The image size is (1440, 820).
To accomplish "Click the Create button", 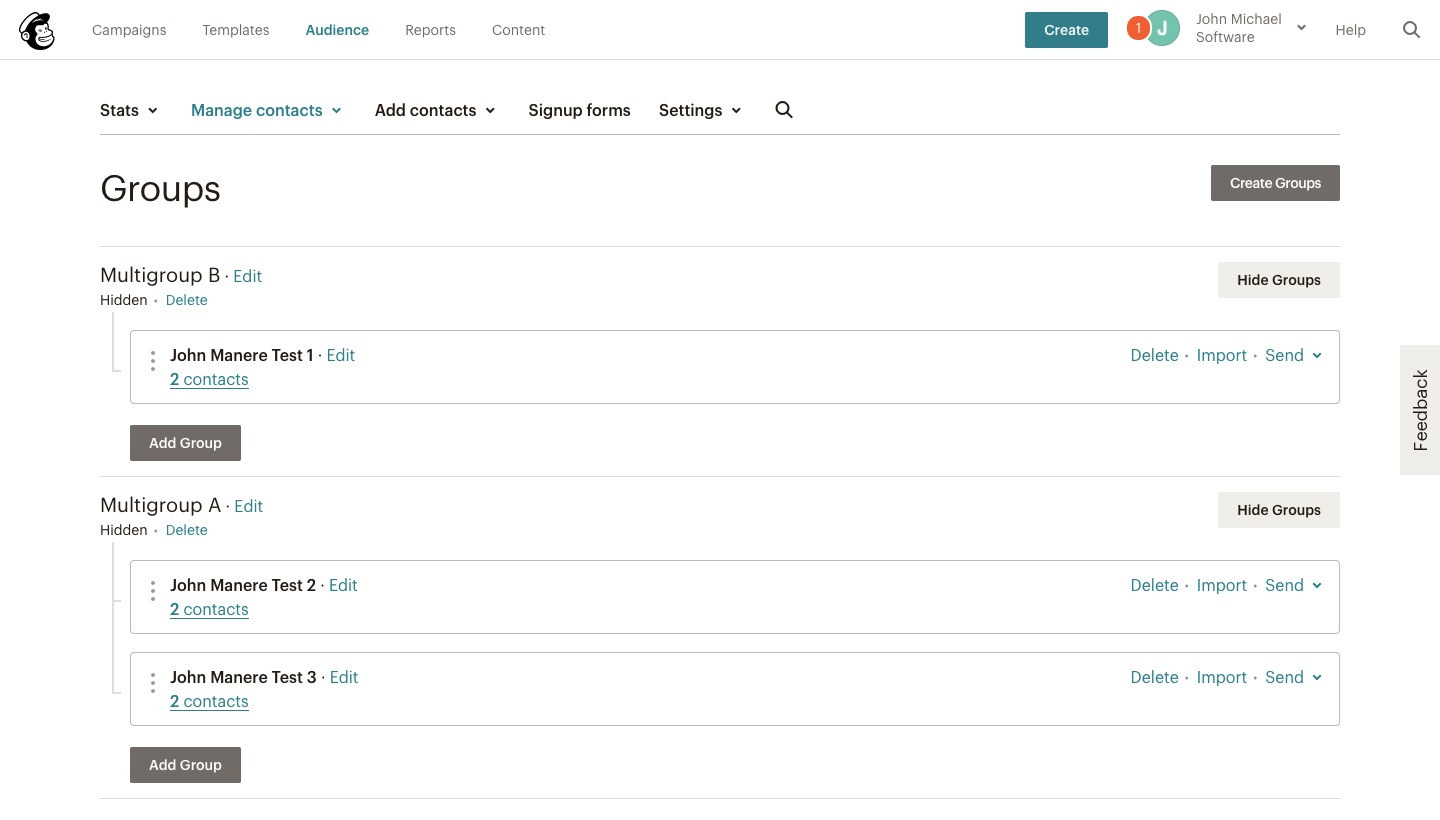I will click(1066, 30).
